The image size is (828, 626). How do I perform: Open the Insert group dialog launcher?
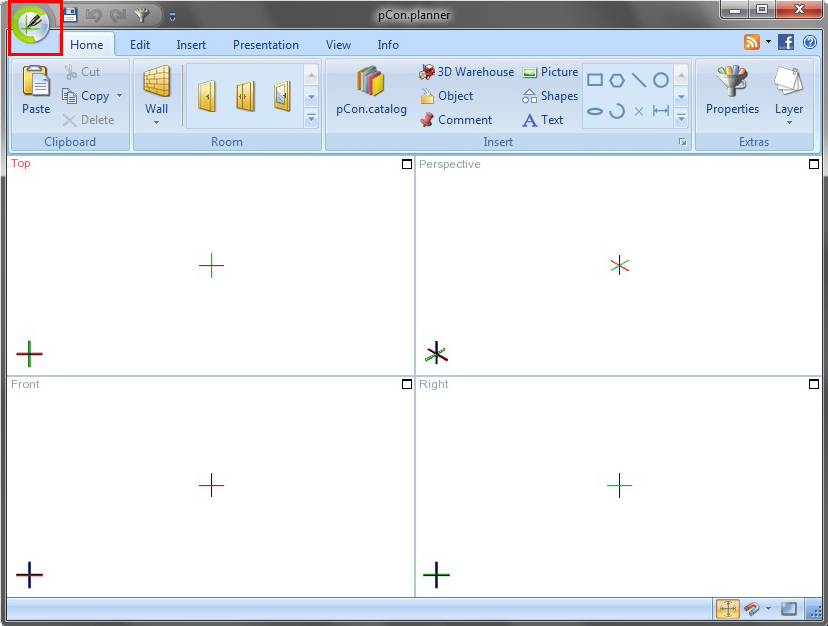point(682,142)
